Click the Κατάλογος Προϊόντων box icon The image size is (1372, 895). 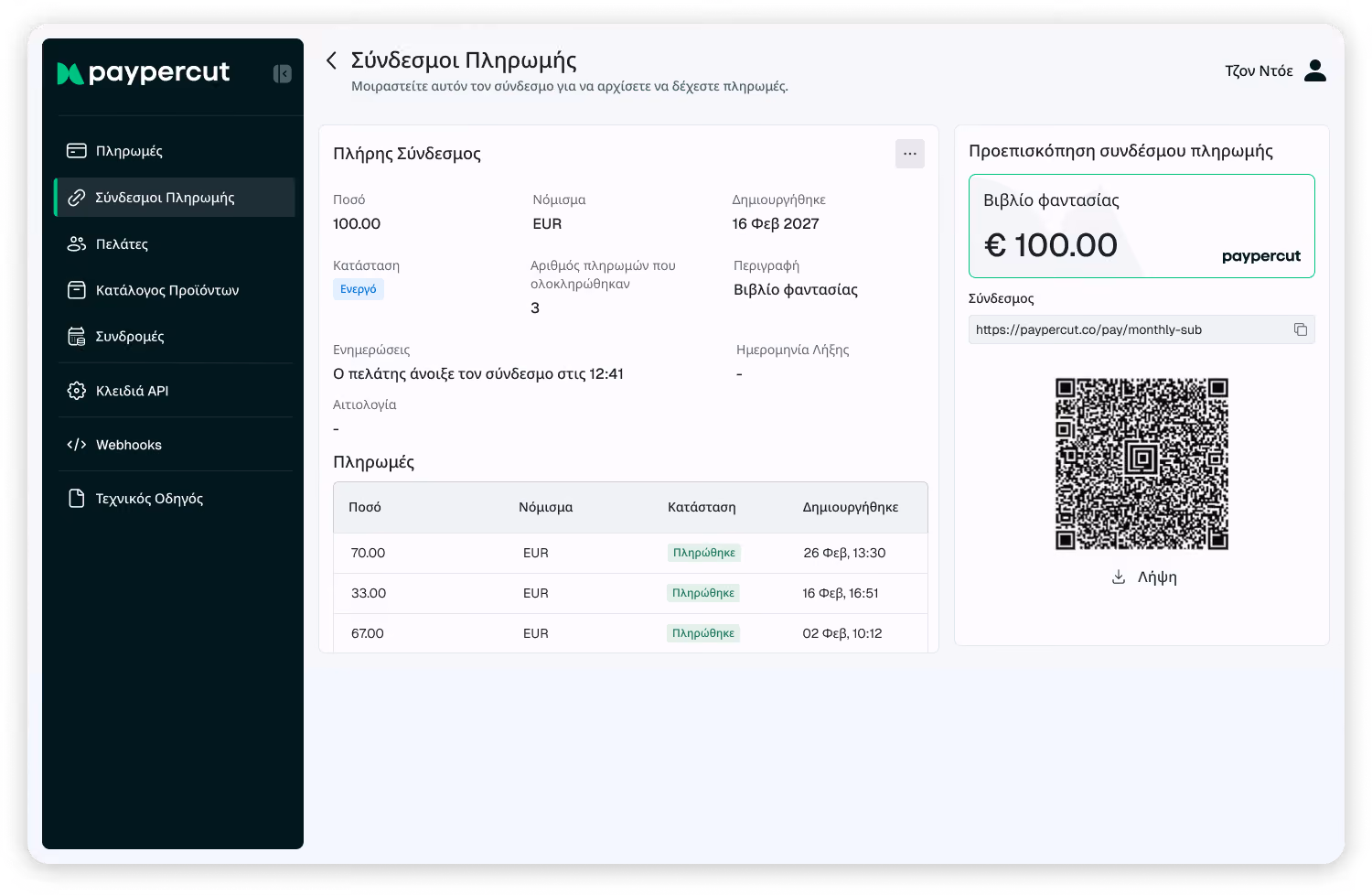coord(77,290)
